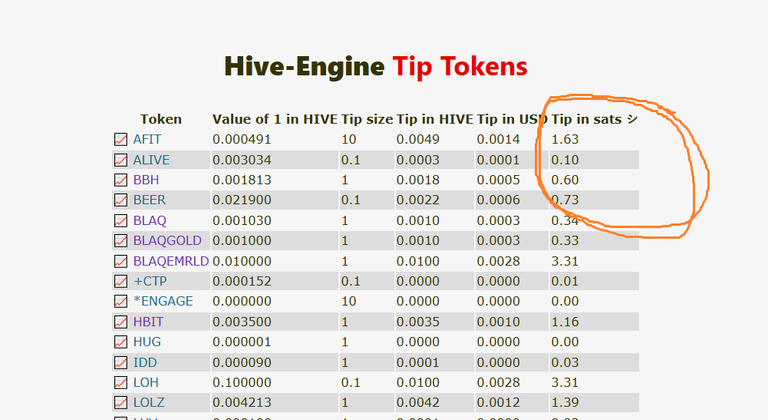Image resolution: width=768 pixels, height=420 pixels.
Task: Select BBH tip in sats 0.60
Action: tap(565, 180)
